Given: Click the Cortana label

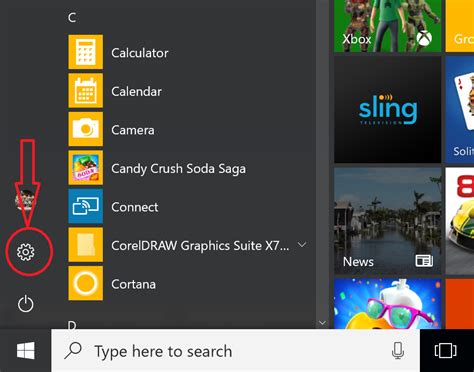Looking at the screenshot, I should pyautogui.click(x=133, y=284).
